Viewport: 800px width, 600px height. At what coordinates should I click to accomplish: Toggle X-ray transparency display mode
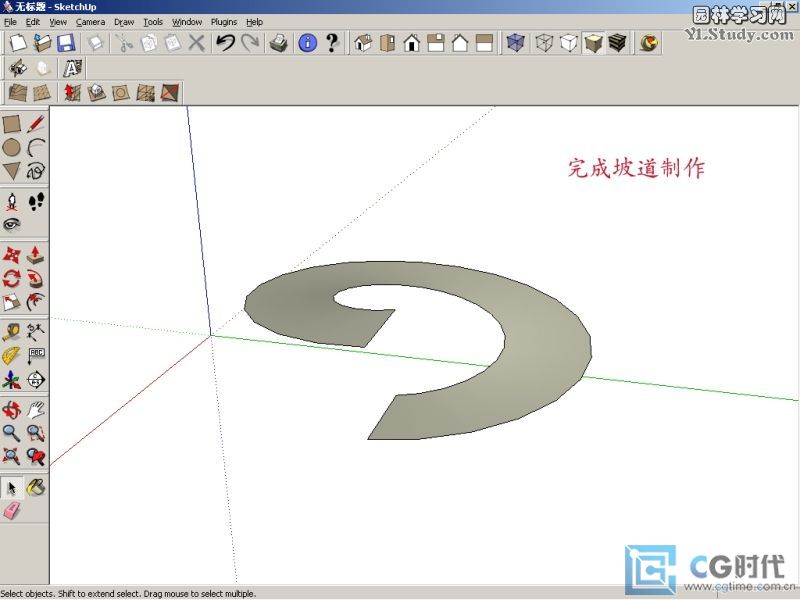coord(515,43)
